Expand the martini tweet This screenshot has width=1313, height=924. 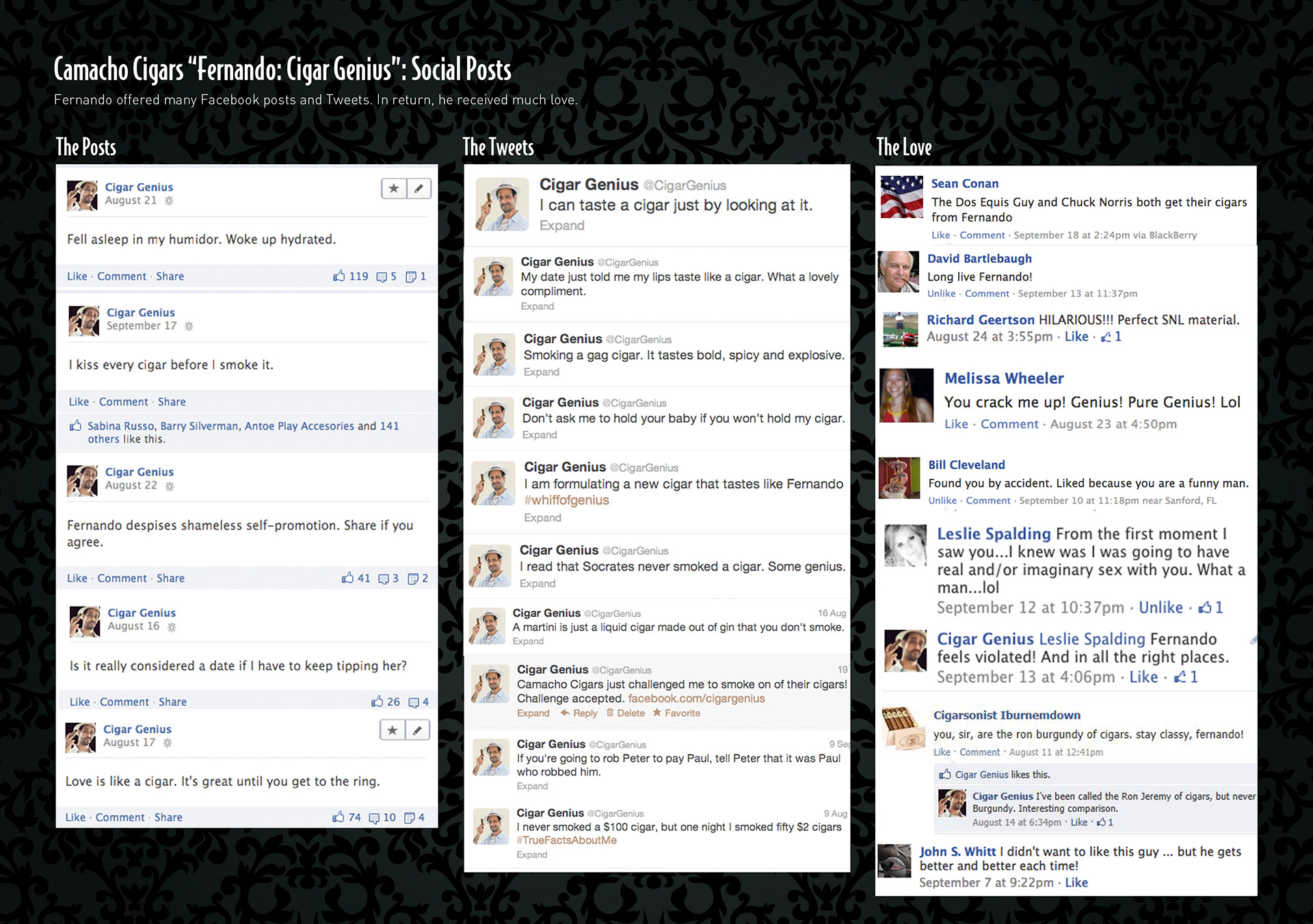pos(528,642)
